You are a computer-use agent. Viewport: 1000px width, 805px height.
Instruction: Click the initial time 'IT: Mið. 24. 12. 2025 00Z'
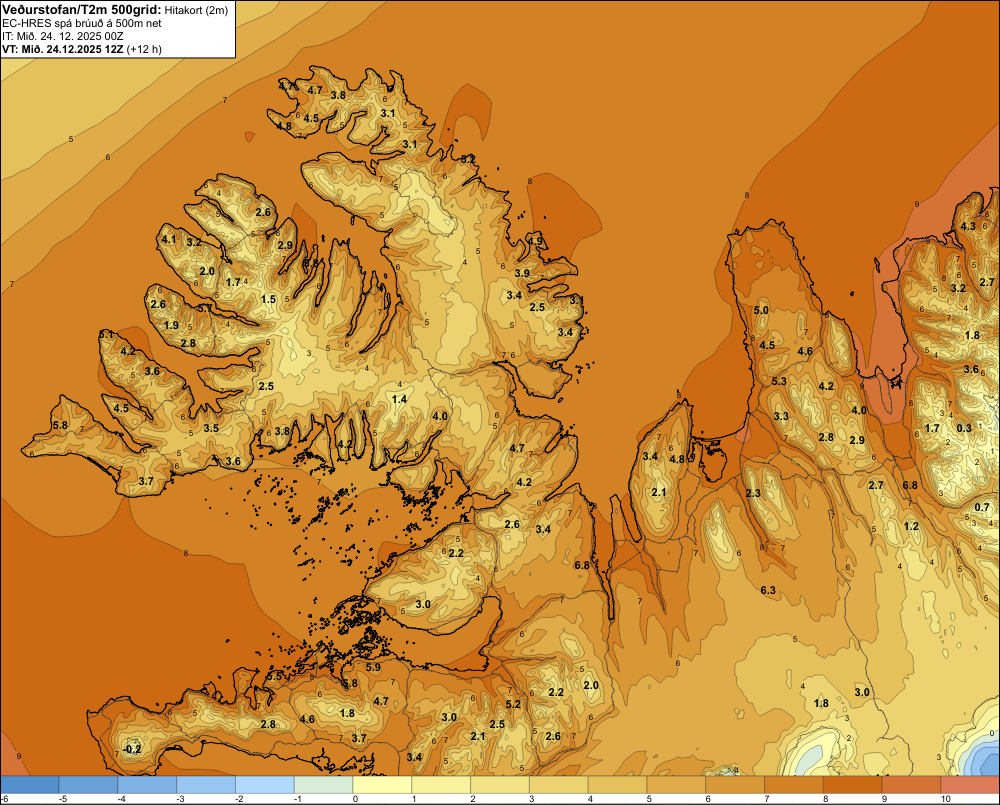[62, 36]
